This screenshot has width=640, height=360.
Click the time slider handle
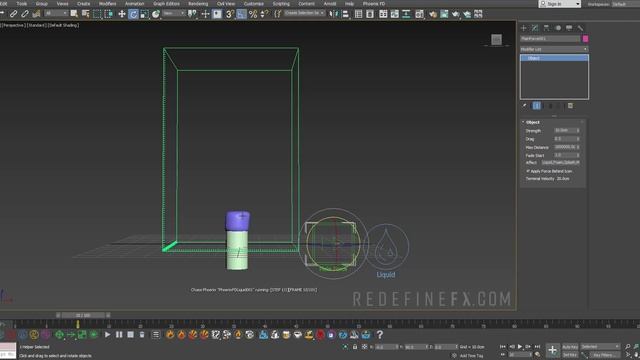pyautogui.click(x=83, y=315)
